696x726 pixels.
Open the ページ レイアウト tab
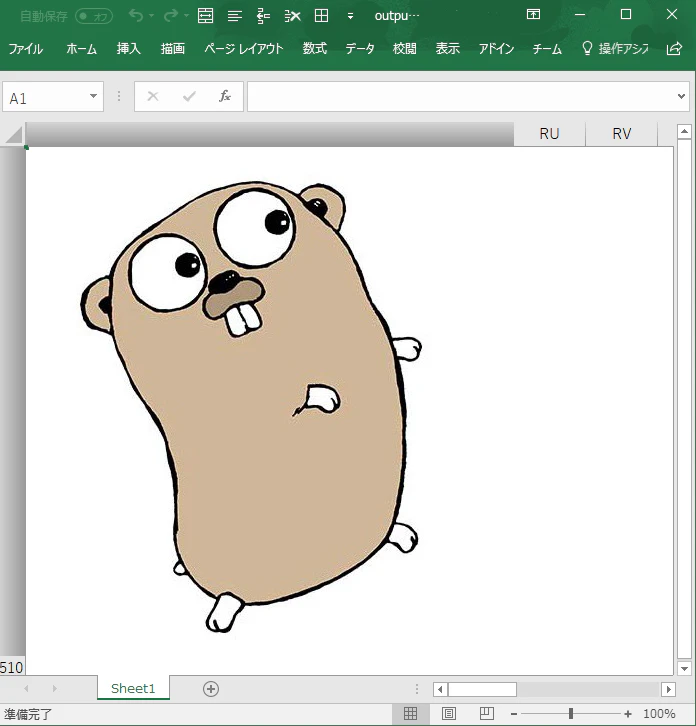pyautogui.click(x=244, y=48)
